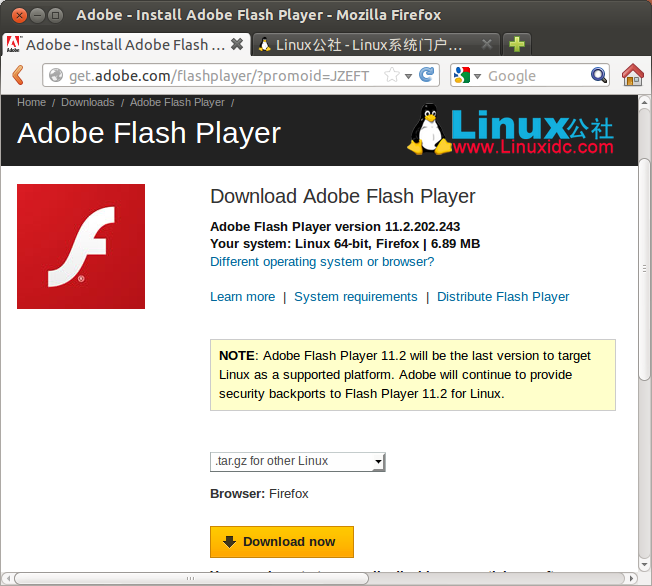The width and height of the screenshot is (652, 586).
Task: Click the horizontal scrollbar thumb
Action: [191, 578]
